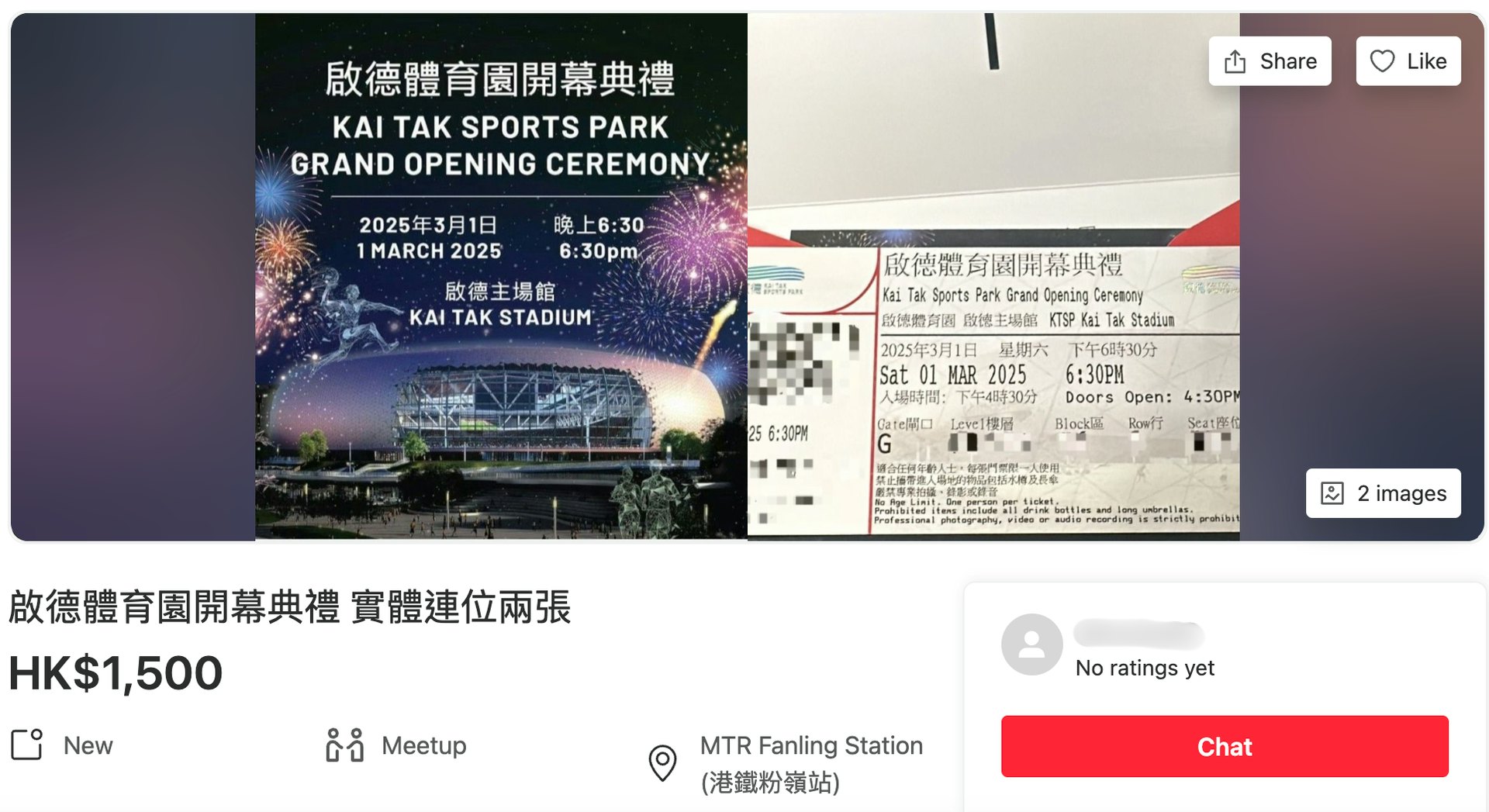This screenshot has width=1489, height=812.
Task: View the physical ticket photo
Action: pyautogui.click(x=993, y=276)
